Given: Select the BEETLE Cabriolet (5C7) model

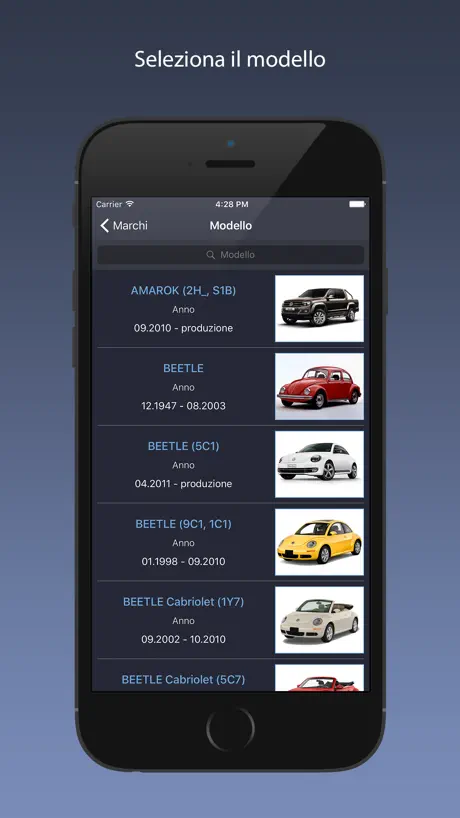Looking at the screenshot, I should pyautogui.click(x=183, y=679).
